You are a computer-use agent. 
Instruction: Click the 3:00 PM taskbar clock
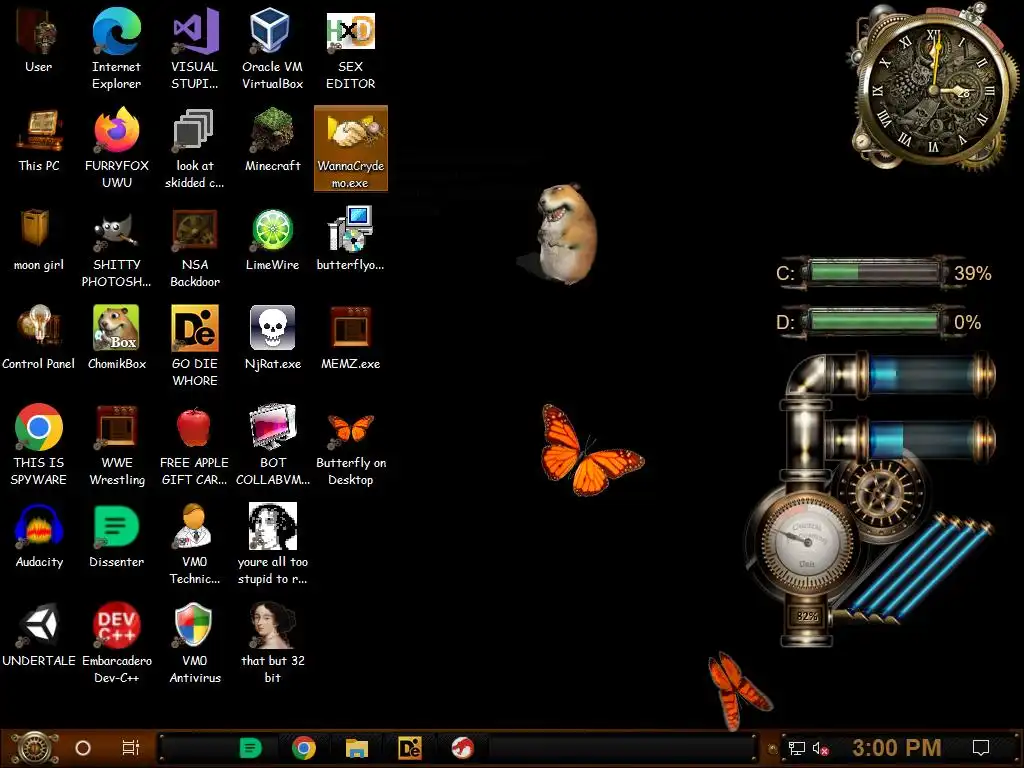[897, 748]
